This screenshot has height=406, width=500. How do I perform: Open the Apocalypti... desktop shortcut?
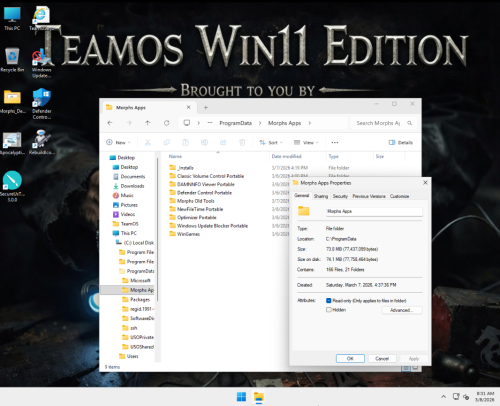[x=12, y=143]
